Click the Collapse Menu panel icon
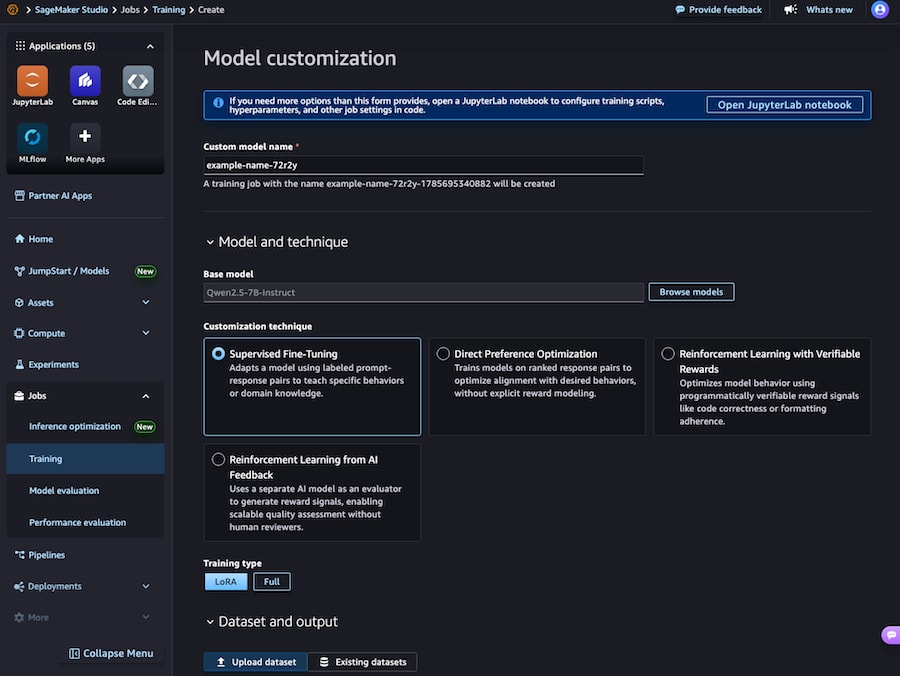 74,654
